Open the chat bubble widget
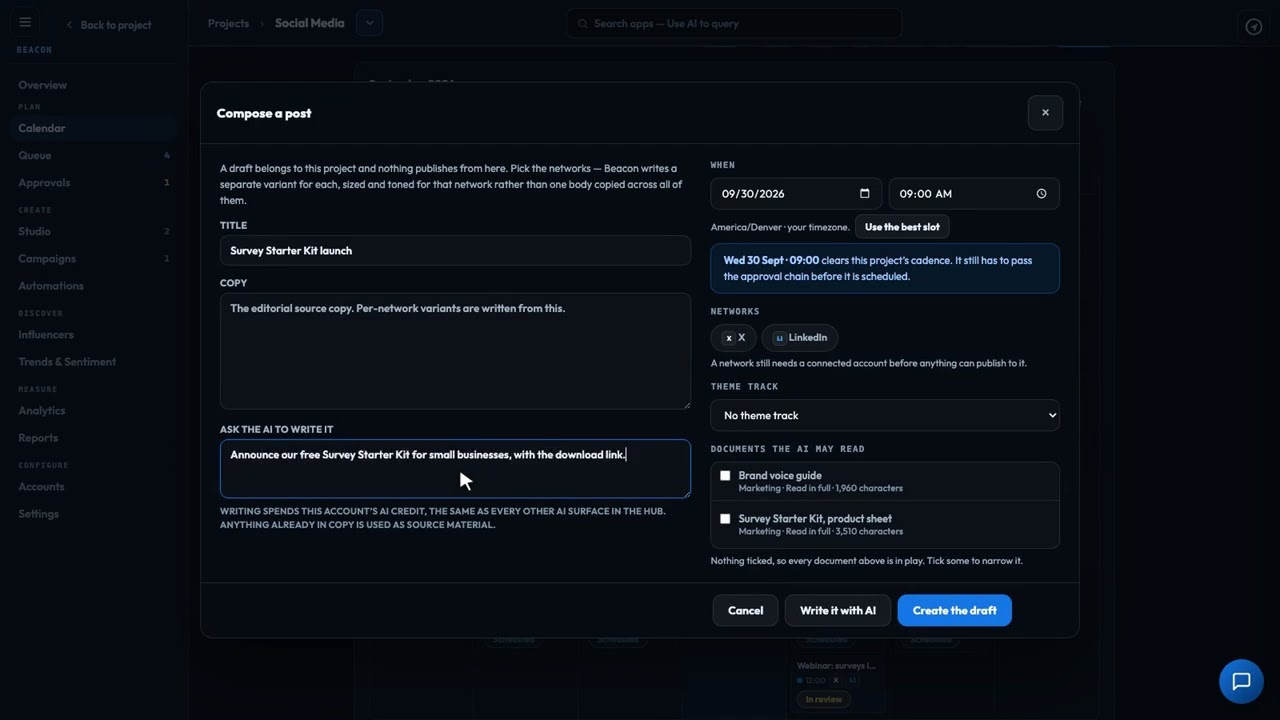This screenshot has height=720, width=1280. 1241,682
